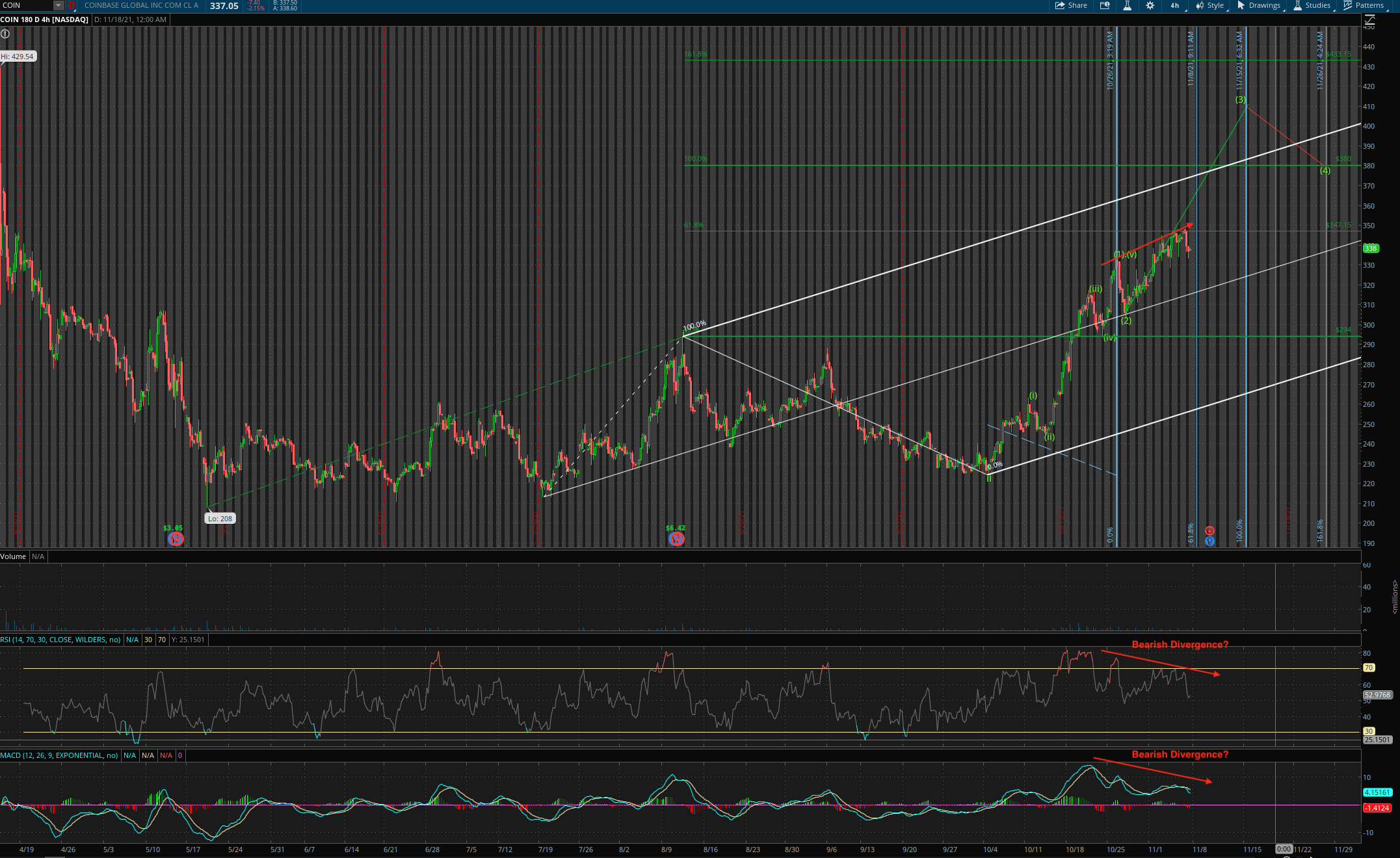Image resolution: width=1400 pixels, height=858 pixels.
Task: Open the Drawings menu
Action: pos(1258,5)
